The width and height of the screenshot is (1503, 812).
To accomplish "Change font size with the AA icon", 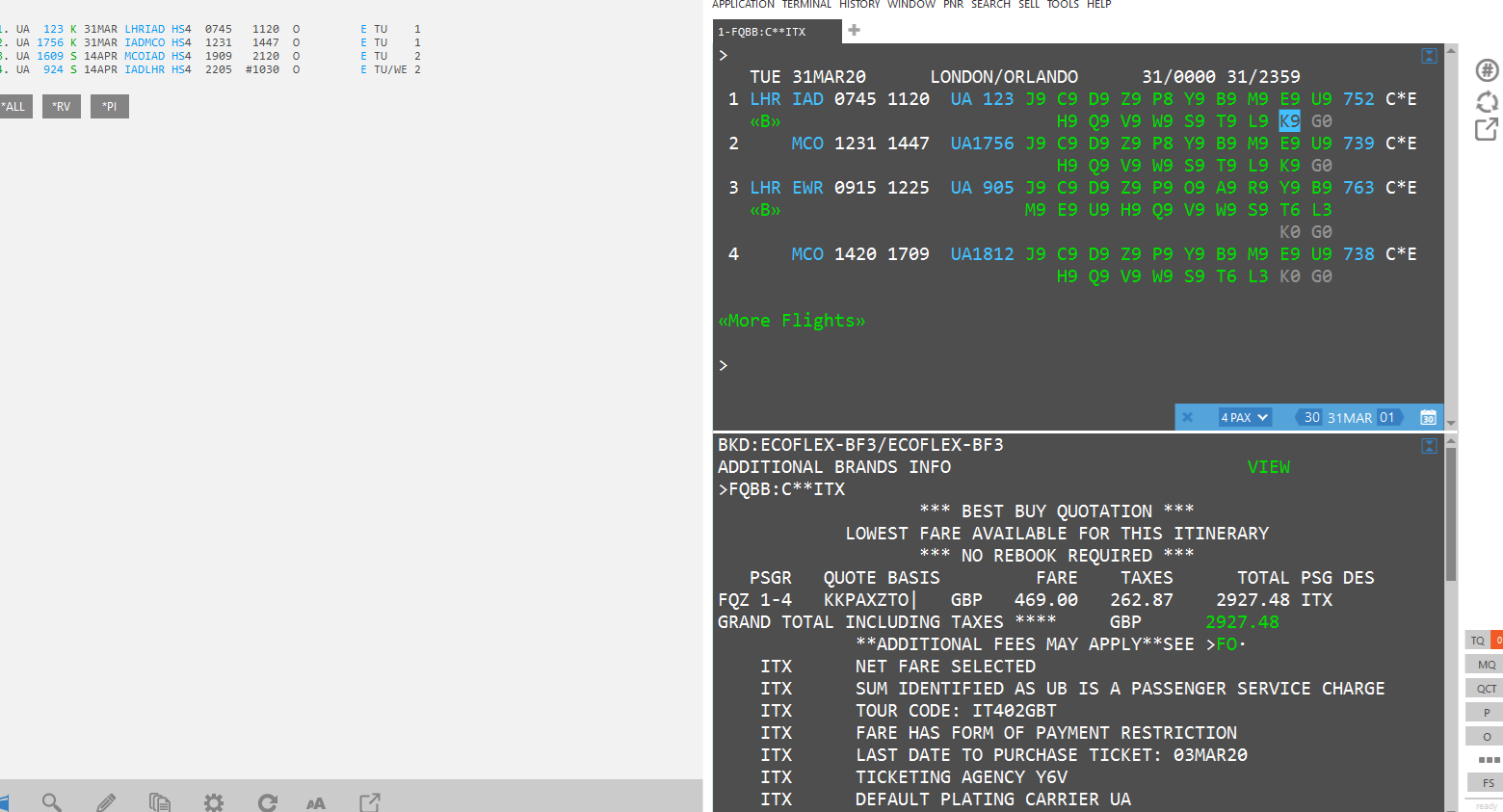I will (x=316, y=802).
